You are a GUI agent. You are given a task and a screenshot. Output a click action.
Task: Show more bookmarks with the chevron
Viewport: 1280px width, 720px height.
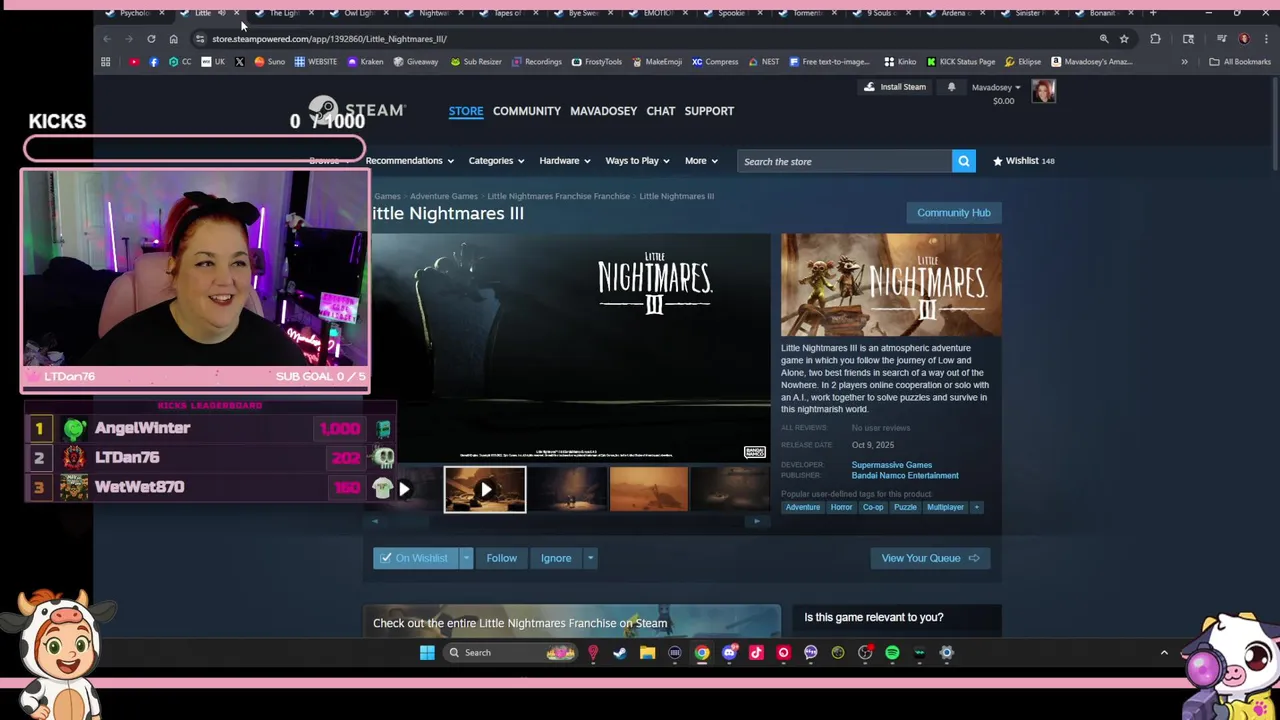point(1184,62)
